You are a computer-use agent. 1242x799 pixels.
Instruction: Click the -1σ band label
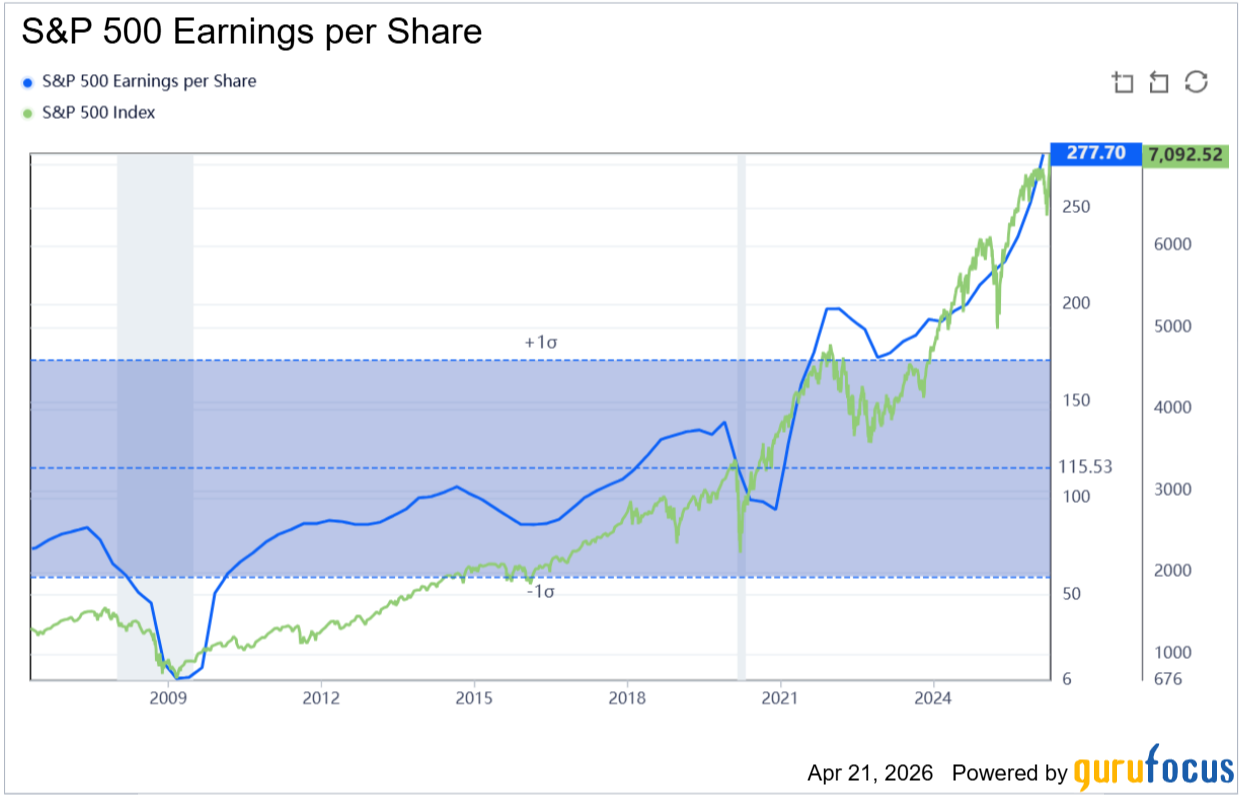(x=540, y=591)
